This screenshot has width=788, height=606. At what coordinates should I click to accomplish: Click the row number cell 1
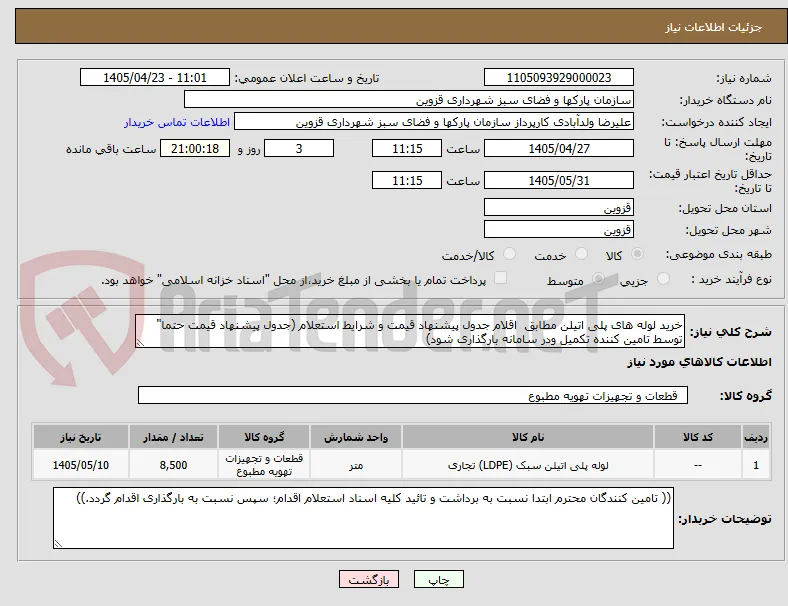(x=755, y=465)
